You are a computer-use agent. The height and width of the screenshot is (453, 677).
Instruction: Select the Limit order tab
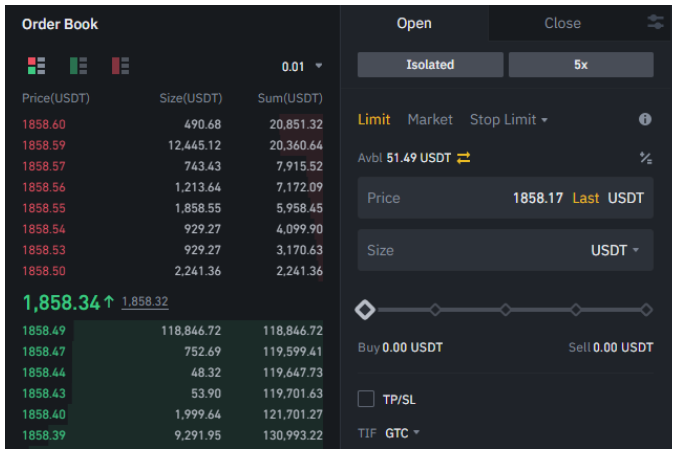374,120
